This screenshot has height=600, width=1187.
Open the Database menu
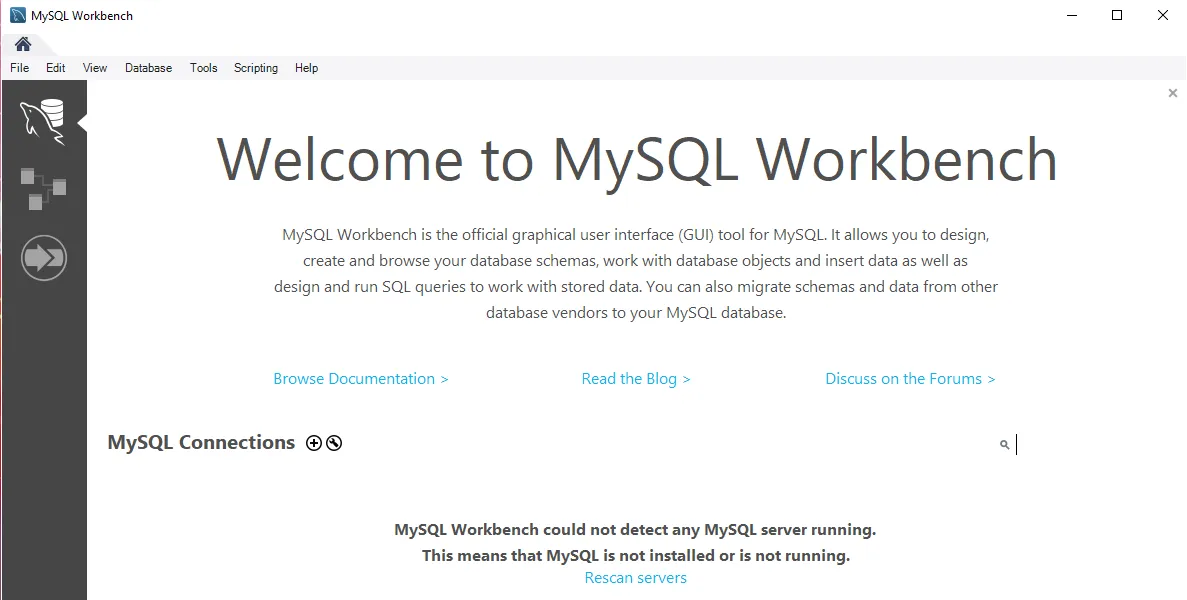(x=148, y=68)
